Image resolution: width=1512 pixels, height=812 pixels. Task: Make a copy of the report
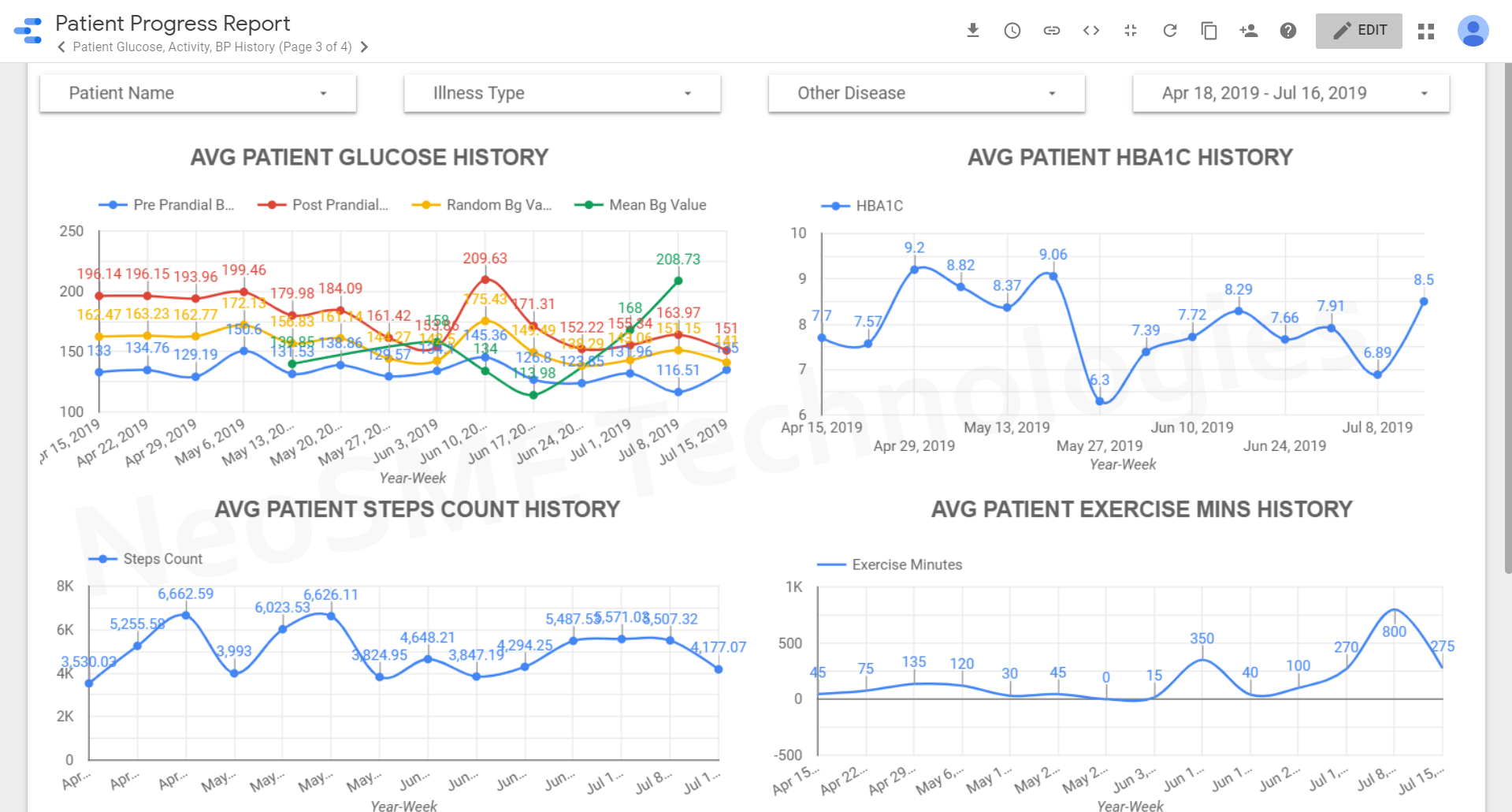coord(1209,30)
